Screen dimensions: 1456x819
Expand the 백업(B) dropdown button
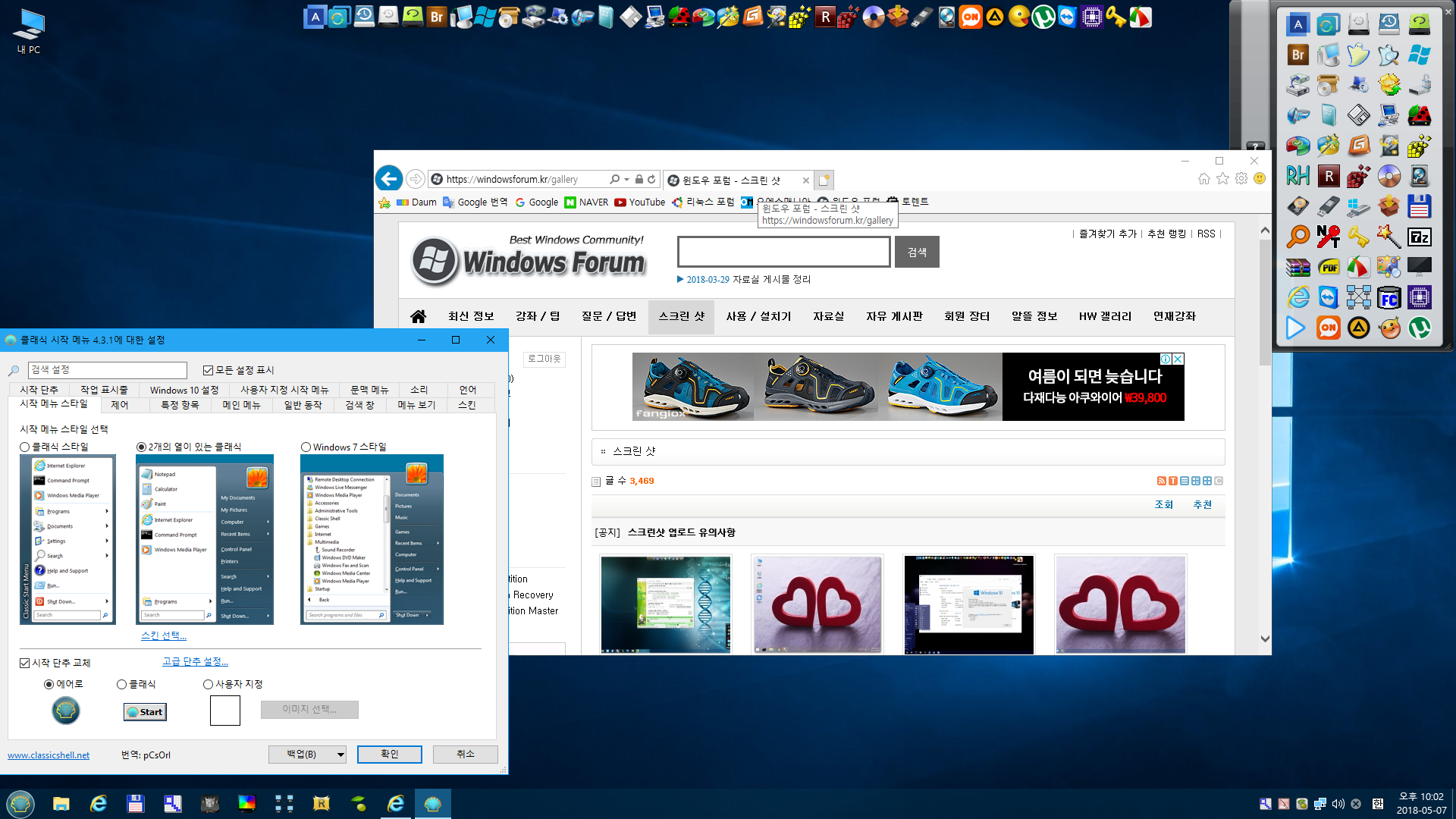point(340,755)
